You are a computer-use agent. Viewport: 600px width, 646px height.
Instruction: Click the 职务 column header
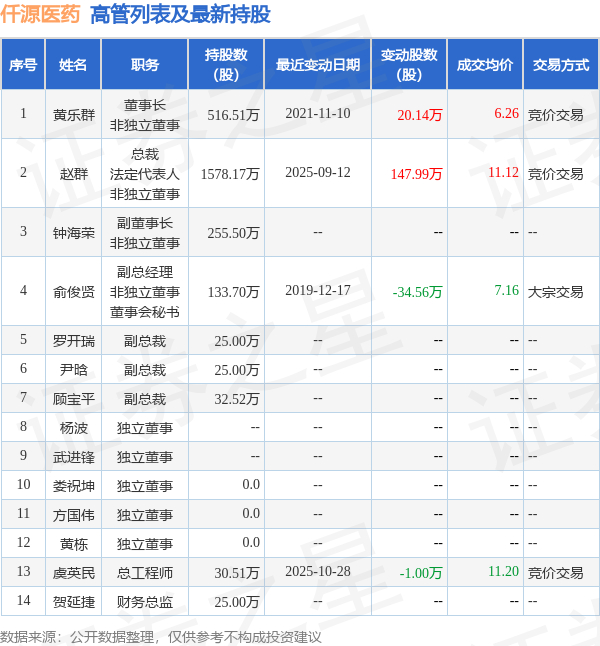coord(145,65)
